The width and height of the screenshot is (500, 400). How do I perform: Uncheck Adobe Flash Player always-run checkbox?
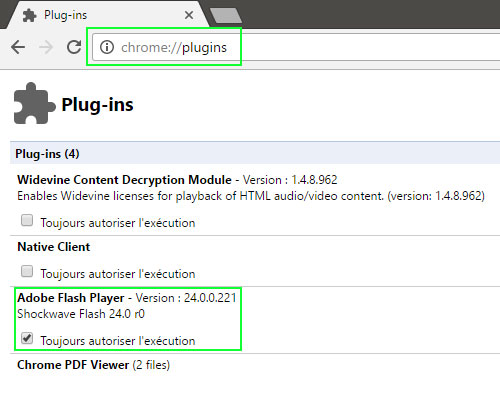(27, 338)
